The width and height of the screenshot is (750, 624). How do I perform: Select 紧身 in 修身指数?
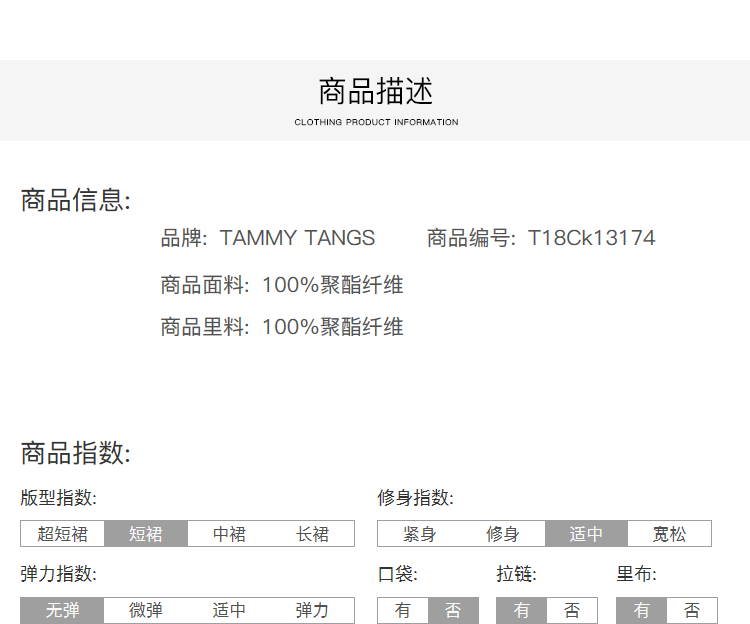(x=419, y=534)
